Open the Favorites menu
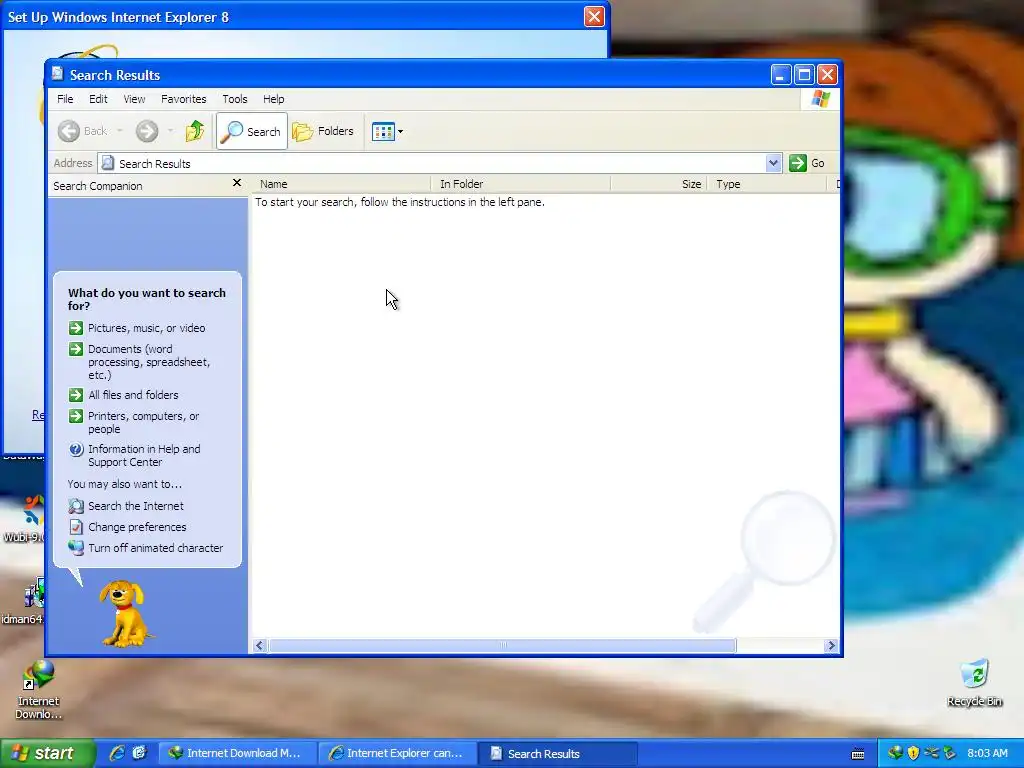 point(184,99)
